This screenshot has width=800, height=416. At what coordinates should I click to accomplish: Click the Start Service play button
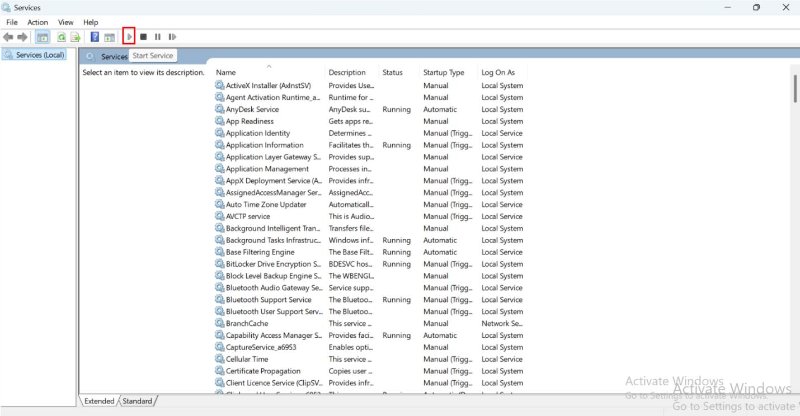pos(129,37)
